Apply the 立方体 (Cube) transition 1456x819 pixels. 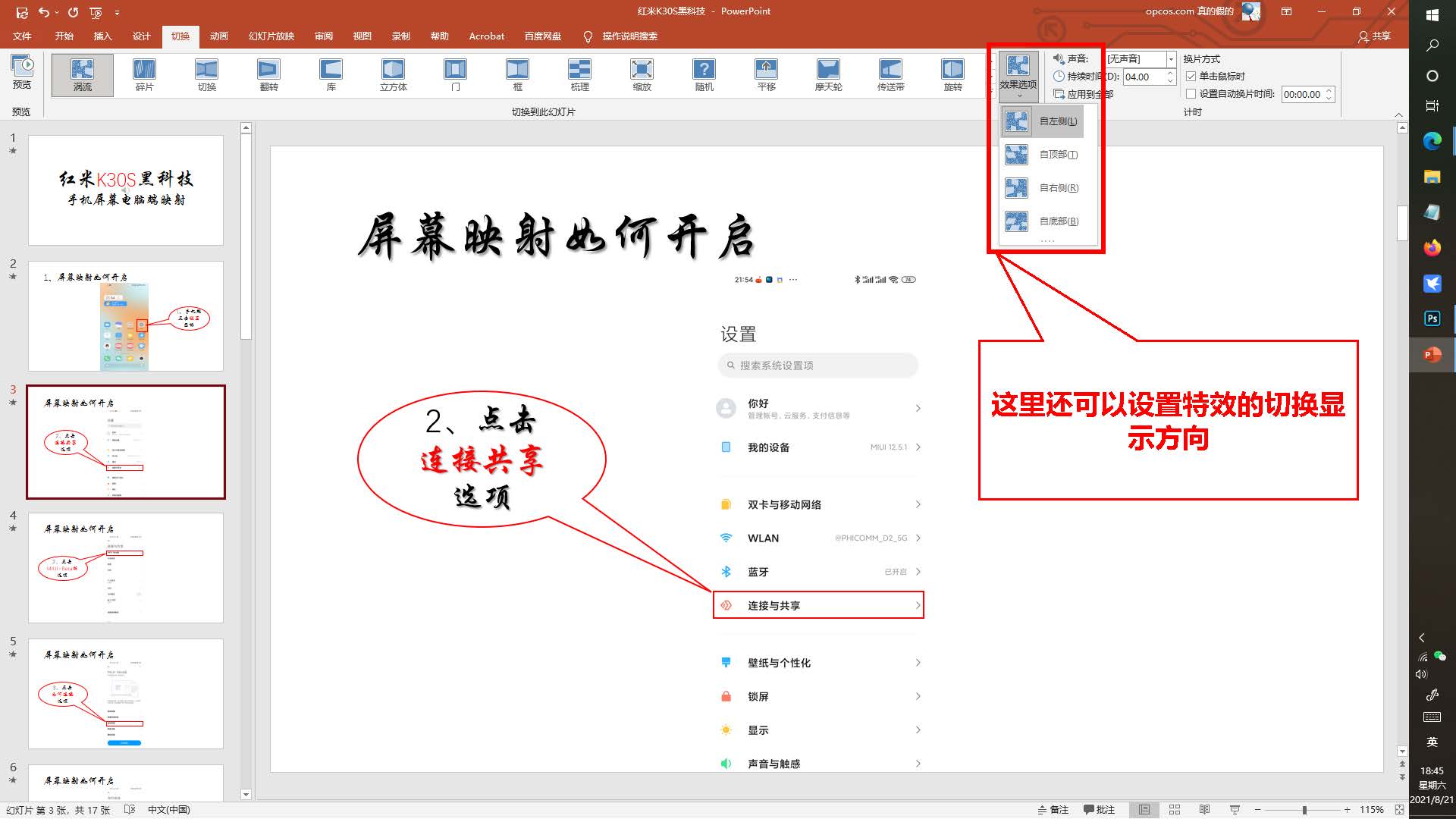point(394,75)
